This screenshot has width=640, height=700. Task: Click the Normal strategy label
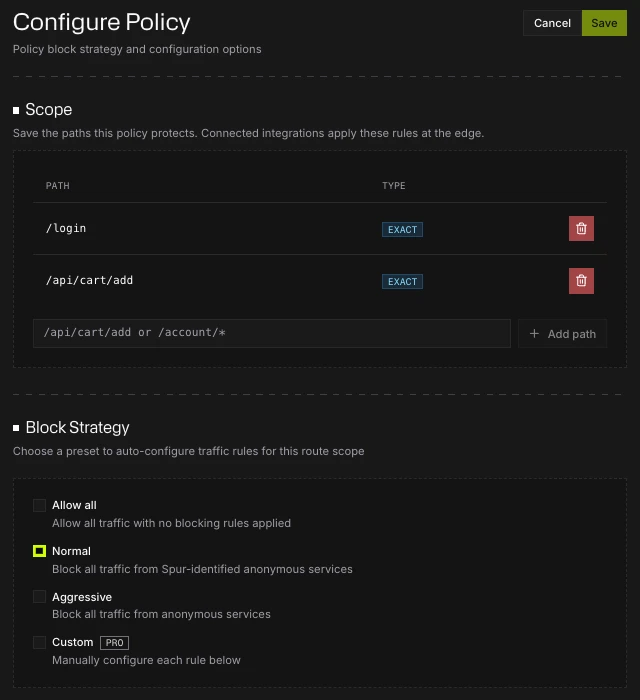click(x=71, y=551)
